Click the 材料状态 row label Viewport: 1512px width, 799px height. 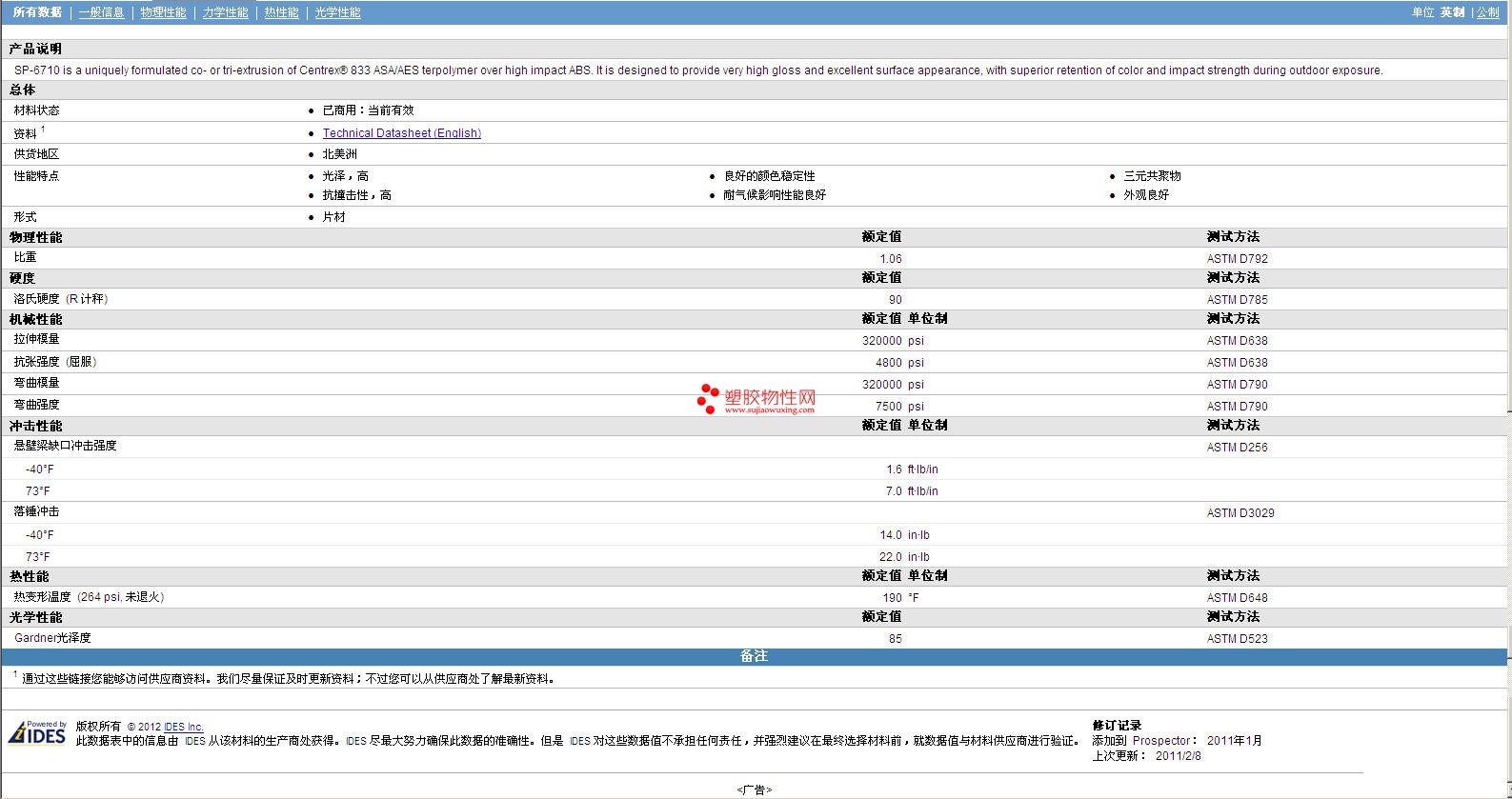tap(36, 110)
